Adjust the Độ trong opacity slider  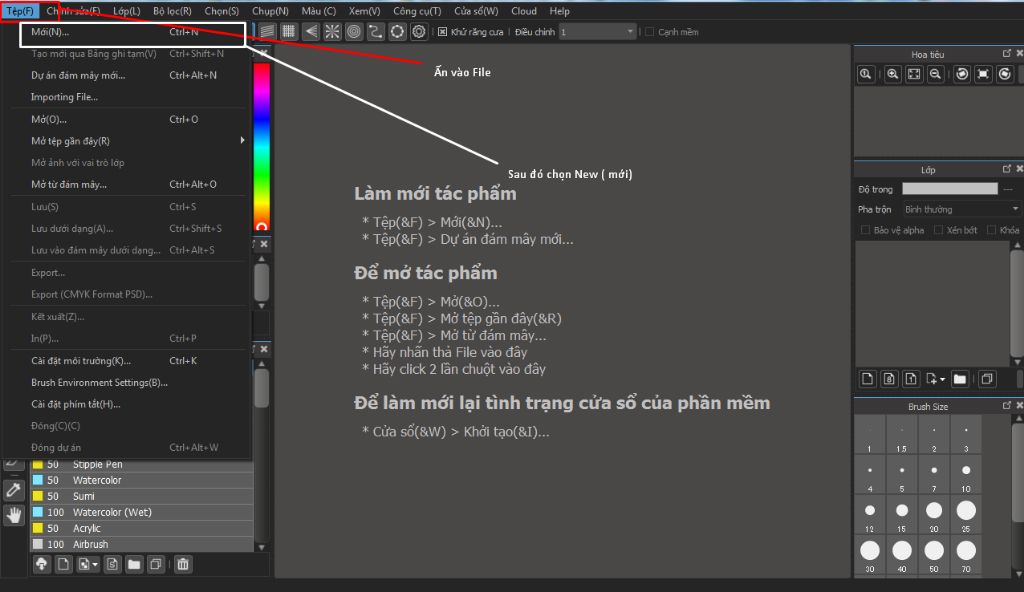click(x=950, y=189)
